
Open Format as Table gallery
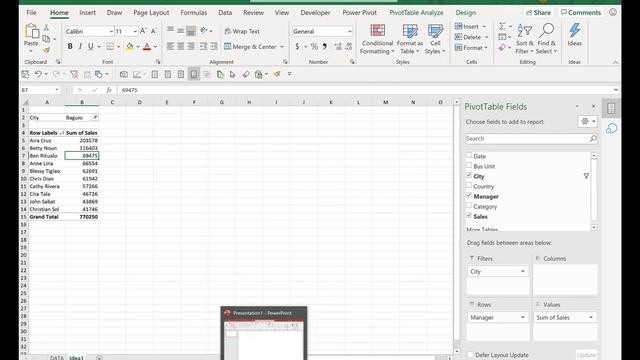pos(410,39)
